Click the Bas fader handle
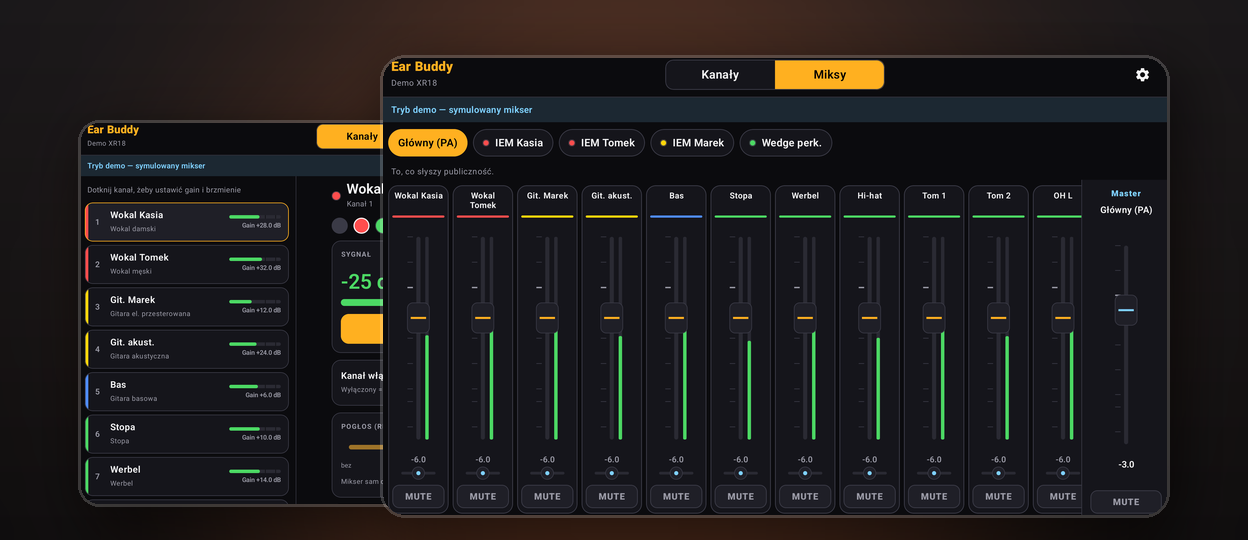 pyautogui.click(x=676, y=318)
